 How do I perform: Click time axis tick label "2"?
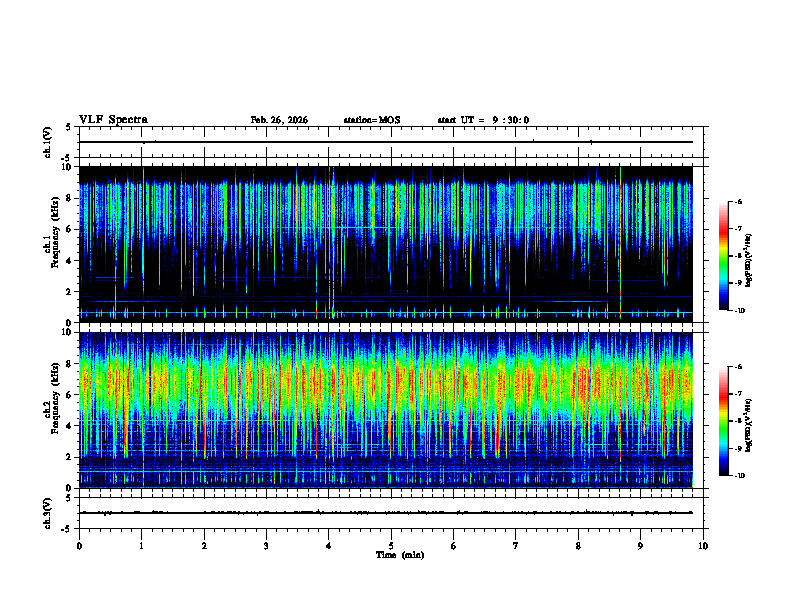204,546
